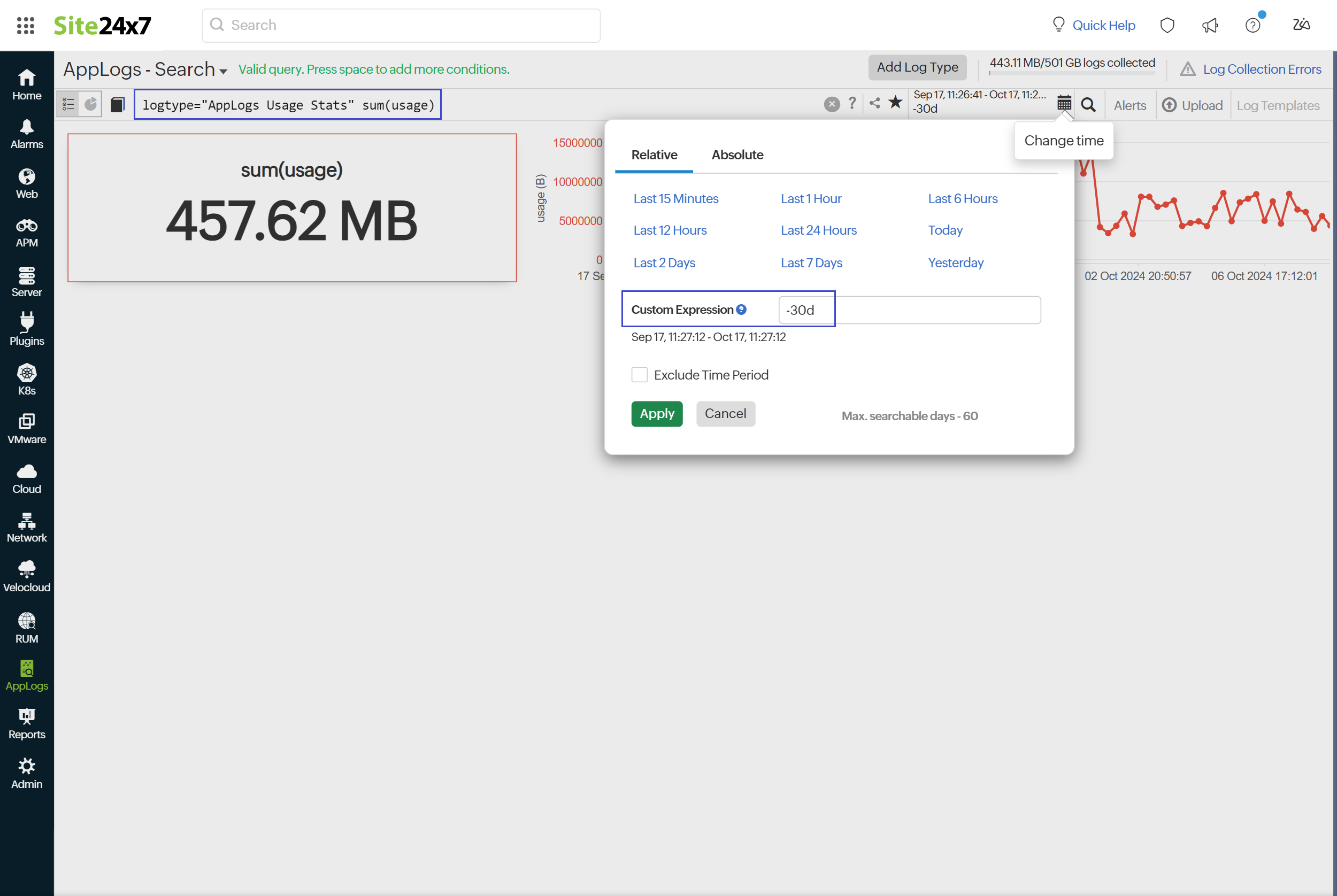
Task: Click the share icon beside the query bar
Action: pyautogui.click(x=874, y=103)
